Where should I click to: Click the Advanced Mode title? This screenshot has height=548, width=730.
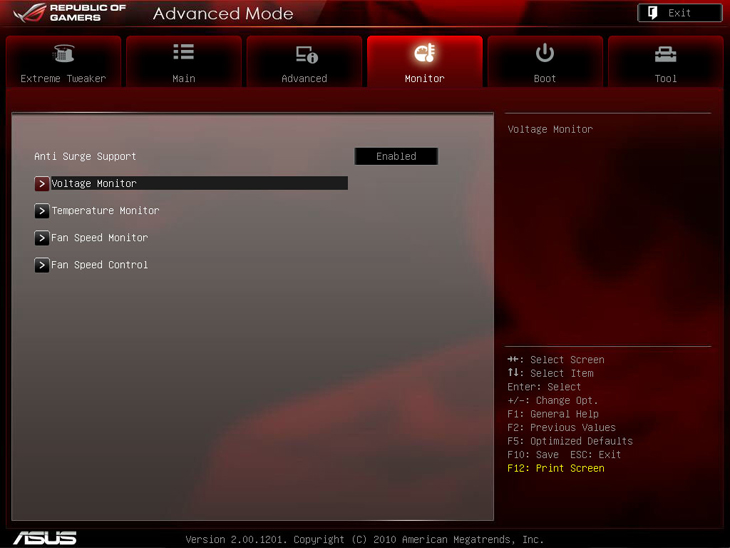click(223, 14)
